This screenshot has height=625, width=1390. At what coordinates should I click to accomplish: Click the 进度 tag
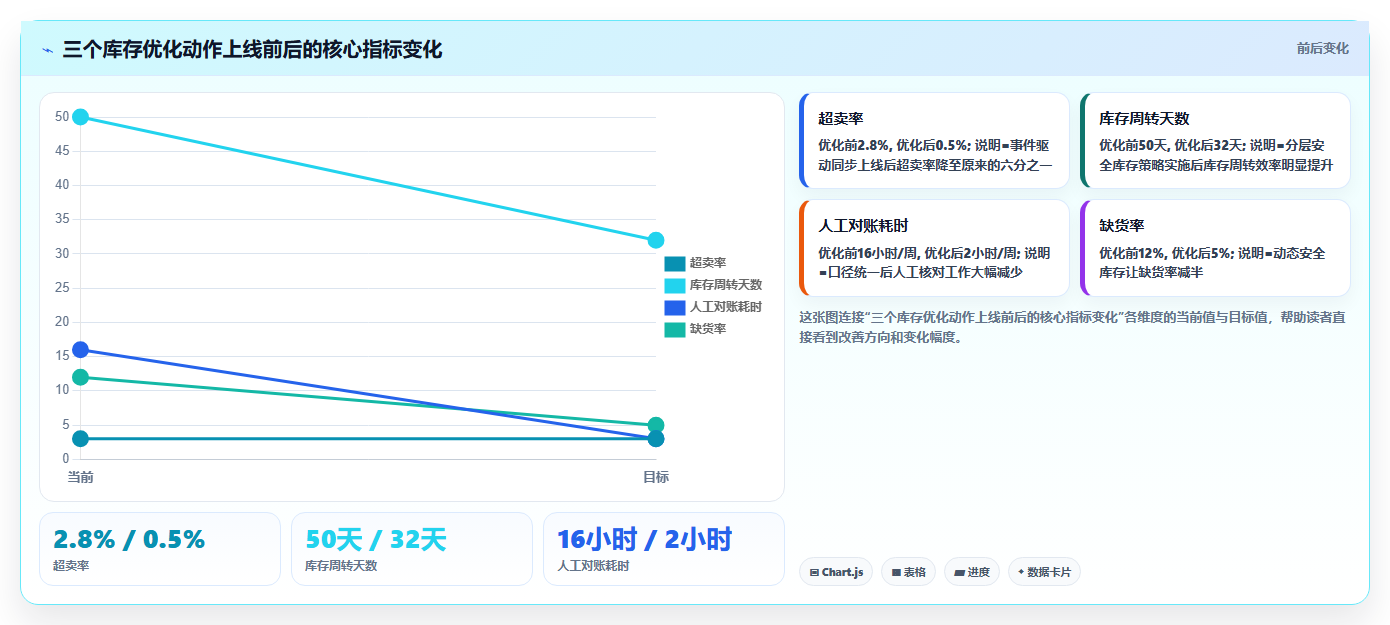coord(972,572)
